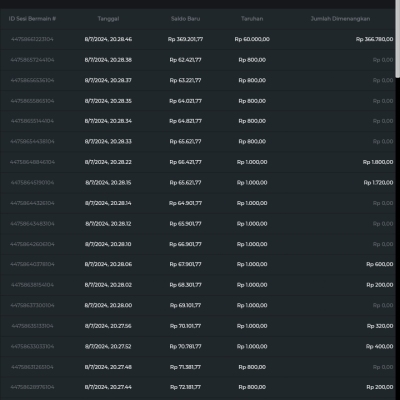
Task: Select the Saldo Baru column header
Action: [x=185, y=19]
